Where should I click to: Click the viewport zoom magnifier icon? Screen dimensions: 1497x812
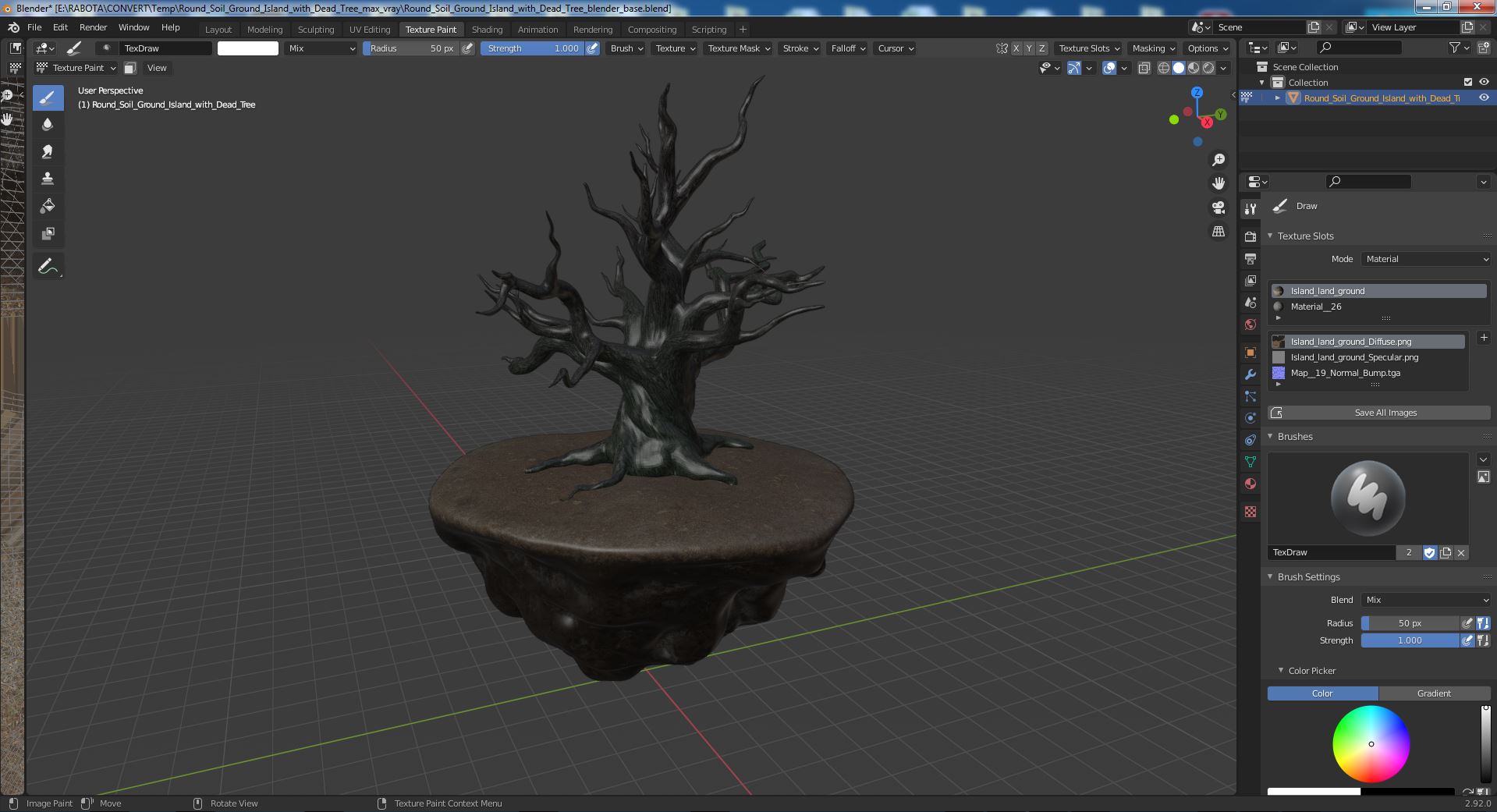pyautogui.click(x=1218, y=160)
